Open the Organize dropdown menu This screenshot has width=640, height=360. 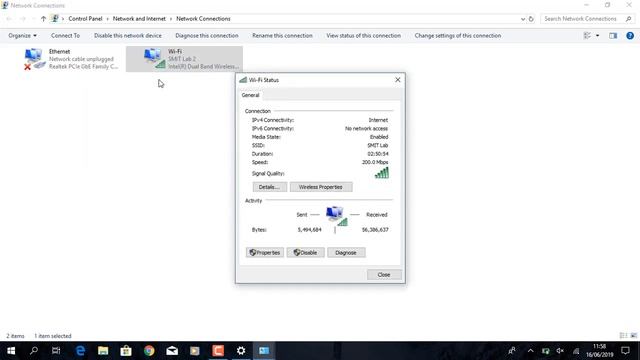pyautogui.click(x=22, y=36)
